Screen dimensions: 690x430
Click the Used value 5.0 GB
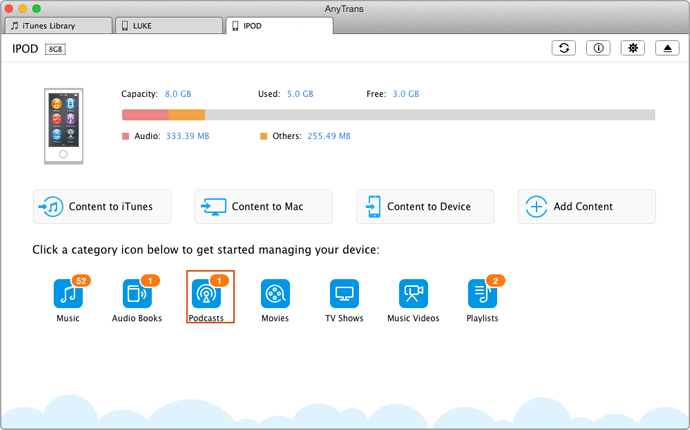pos(300,94)
